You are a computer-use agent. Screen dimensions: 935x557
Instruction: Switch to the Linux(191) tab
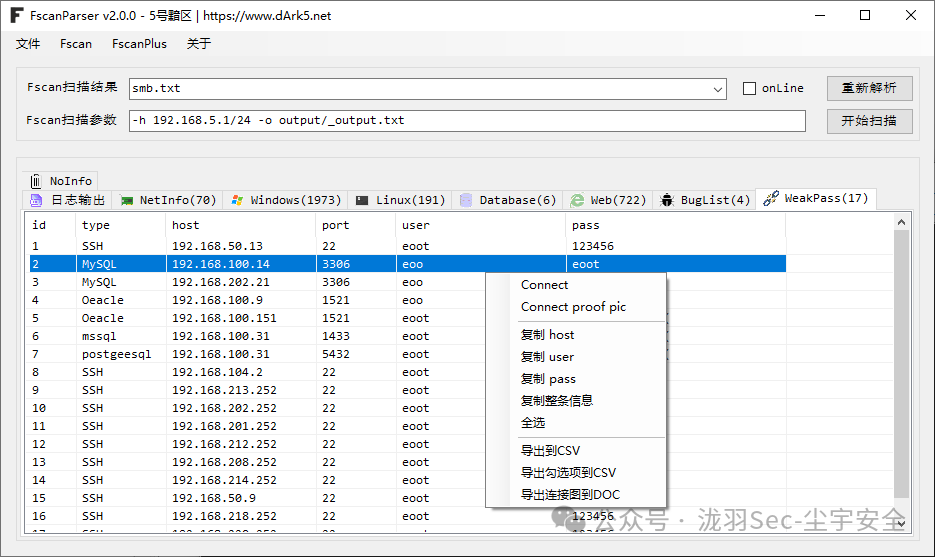400,200
